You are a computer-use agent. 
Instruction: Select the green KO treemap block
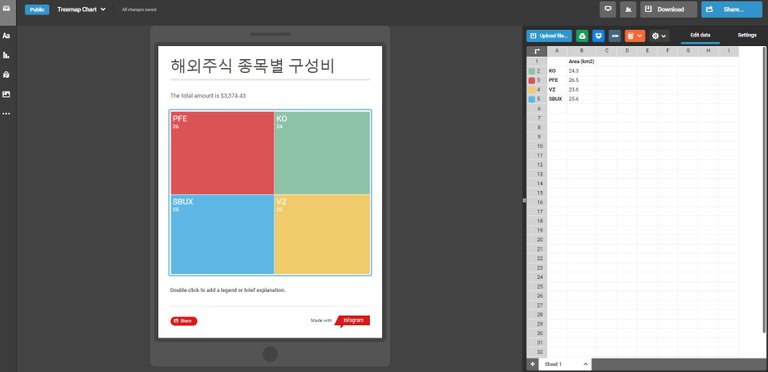point(322,153)
